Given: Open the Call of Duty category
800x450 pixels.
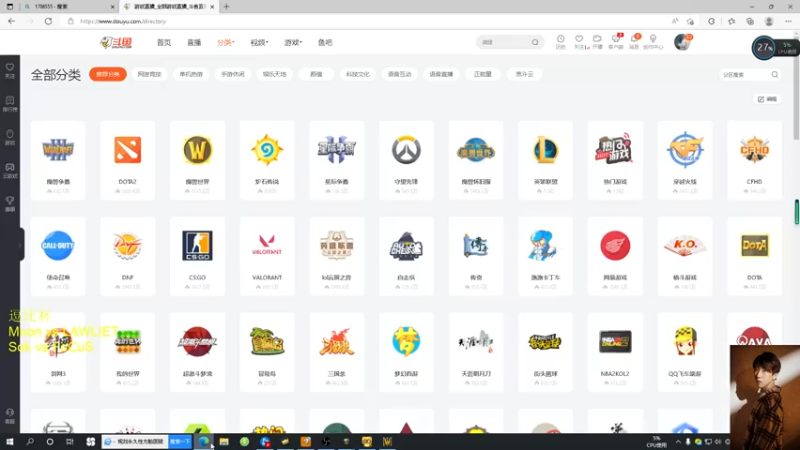Looking at the screenshot, I should point(58,256).
